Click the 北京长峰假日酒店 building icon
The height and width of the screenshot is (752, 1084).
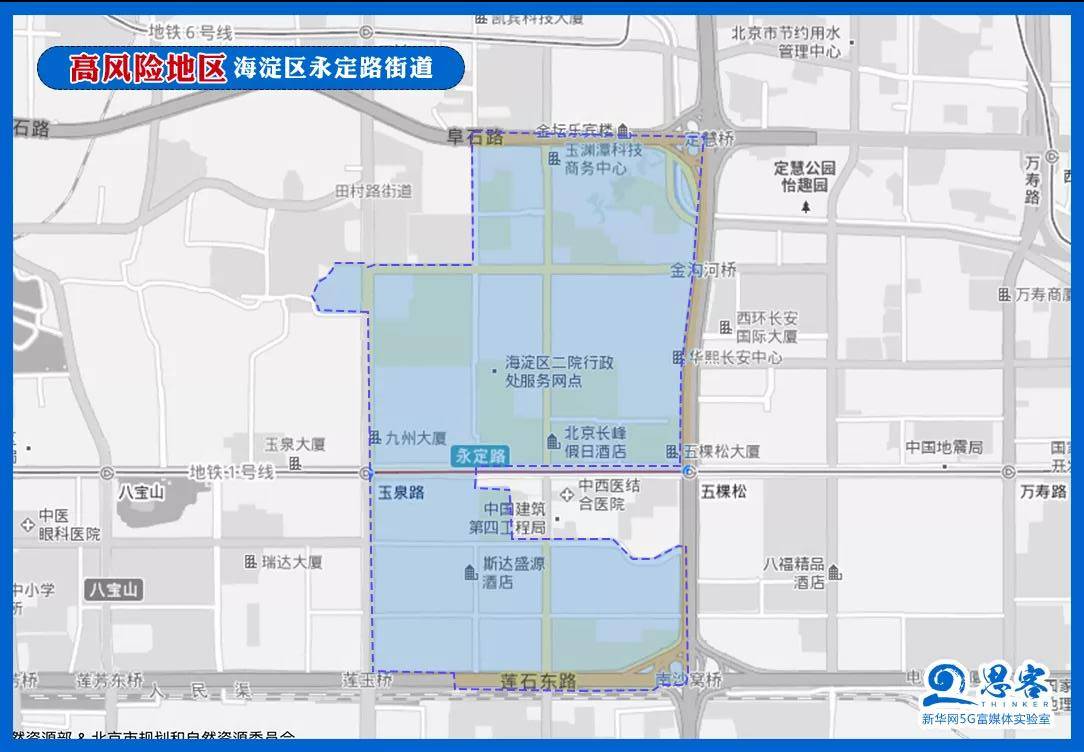(553, 440)
